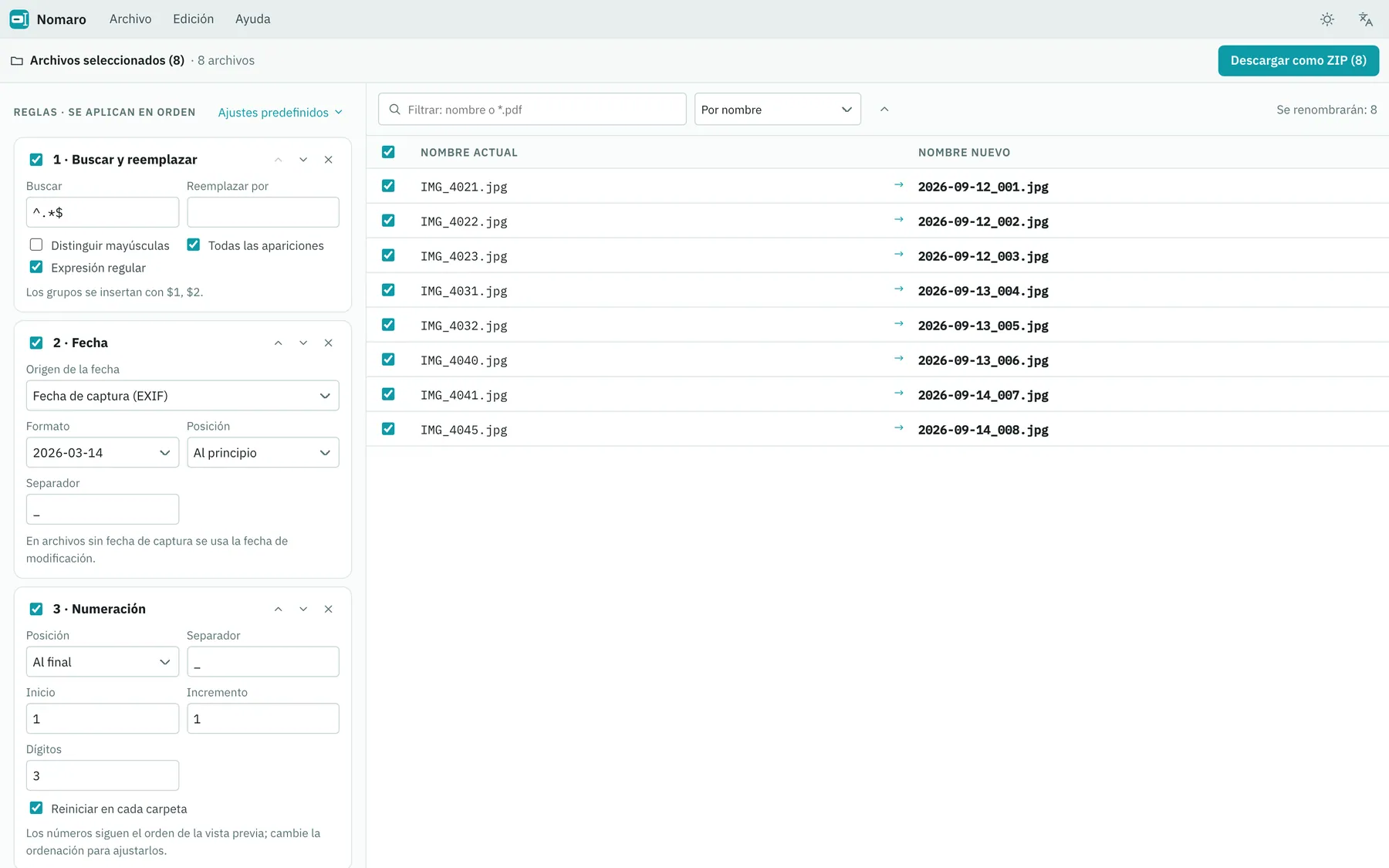Click the Buscar regex input field
The image size is (1389, 868).
coord(103,212)
